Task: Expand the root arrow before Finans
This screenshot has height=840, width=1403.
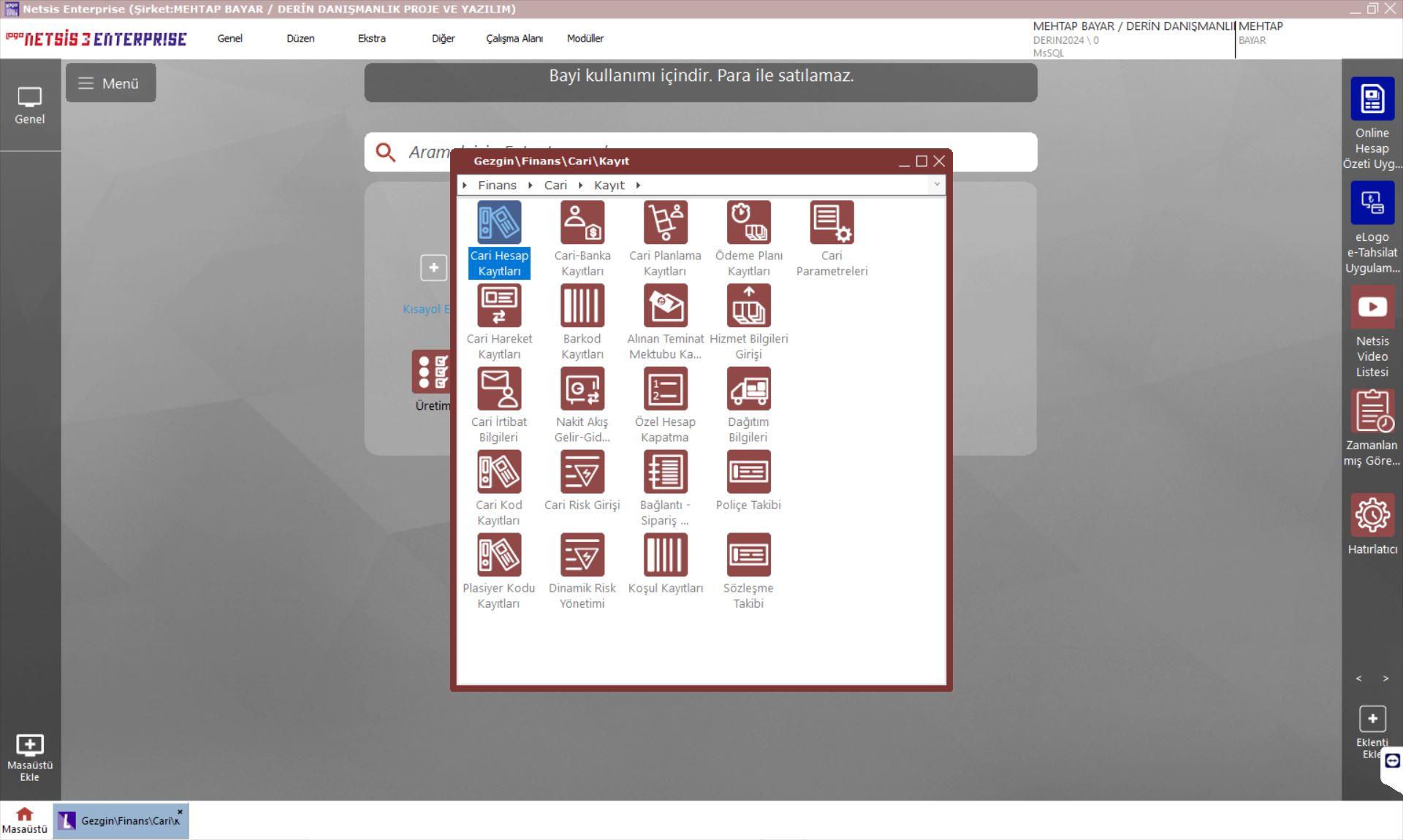Action: click(465, 186)
